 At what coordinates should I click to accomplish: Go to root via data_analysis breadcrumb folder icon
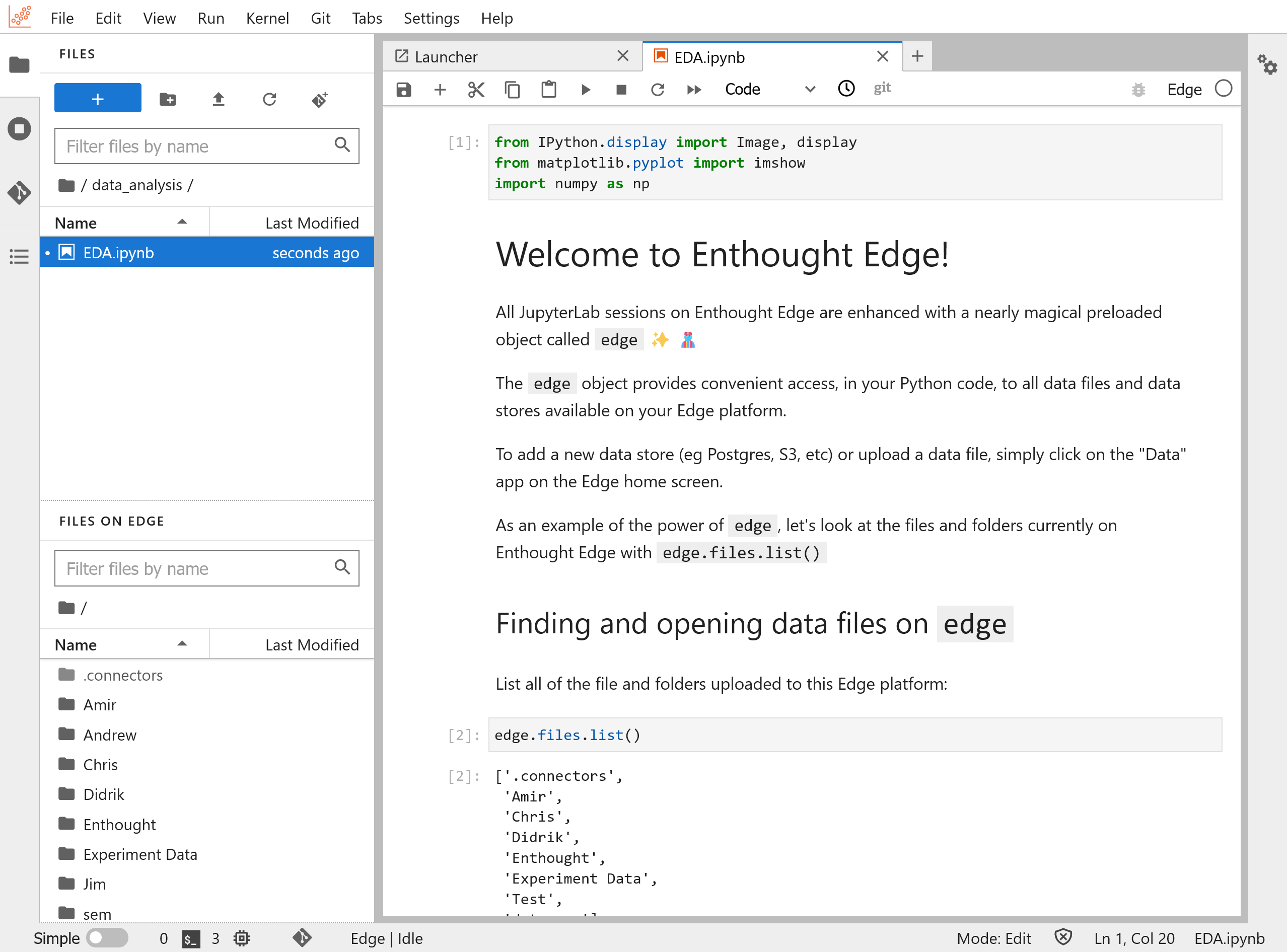click(66, 185)
